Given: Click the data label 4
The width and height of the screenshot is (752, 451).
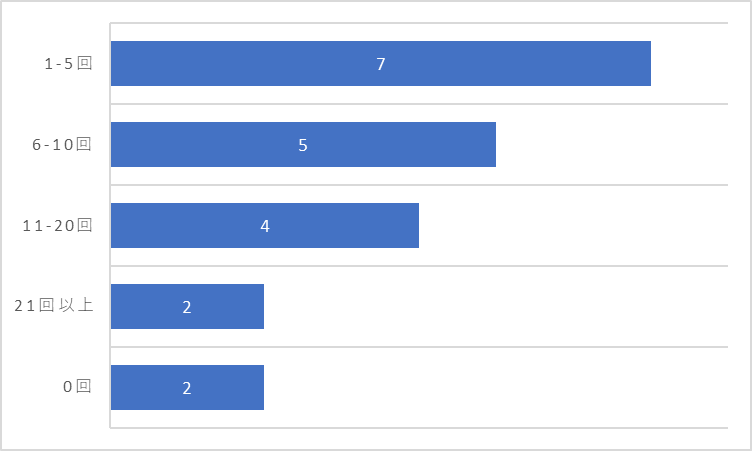Looking at the screenshot, I should click(265, 226).
